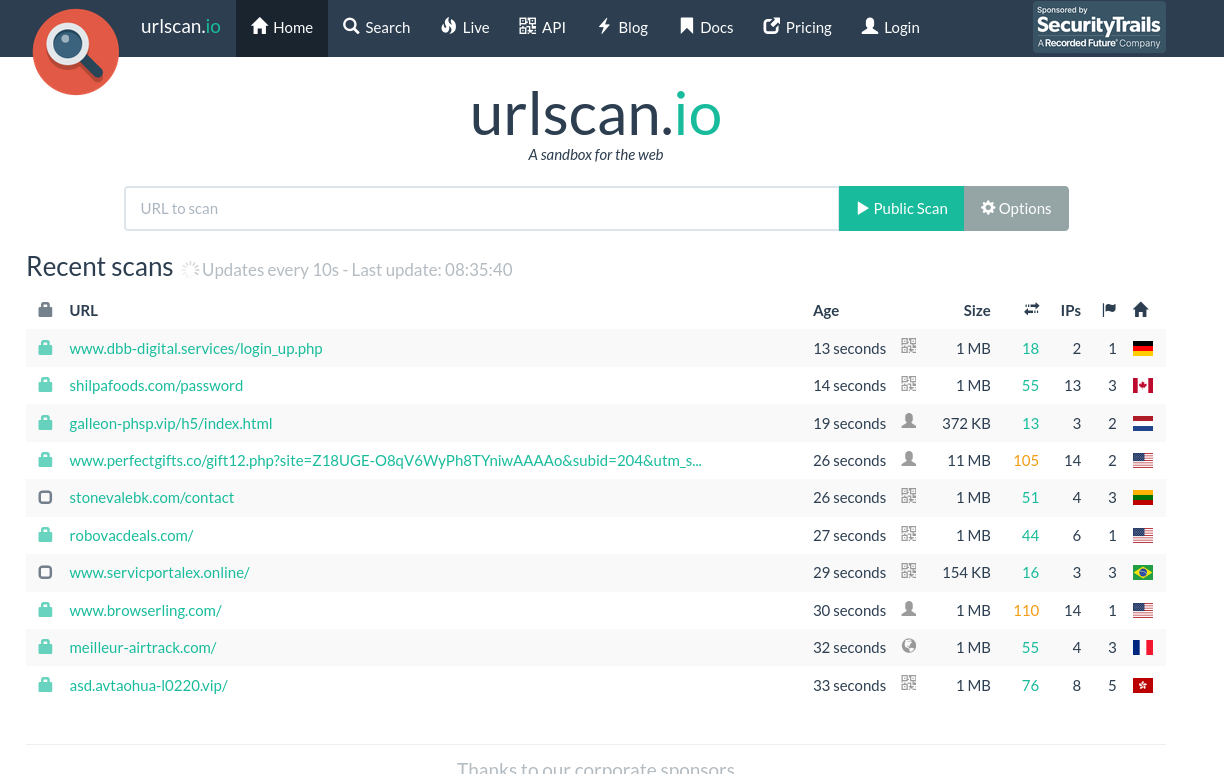Start a Public Scan
This screenshot has width=1224, height=774.
pyautogui.click(x=901, y=208)
